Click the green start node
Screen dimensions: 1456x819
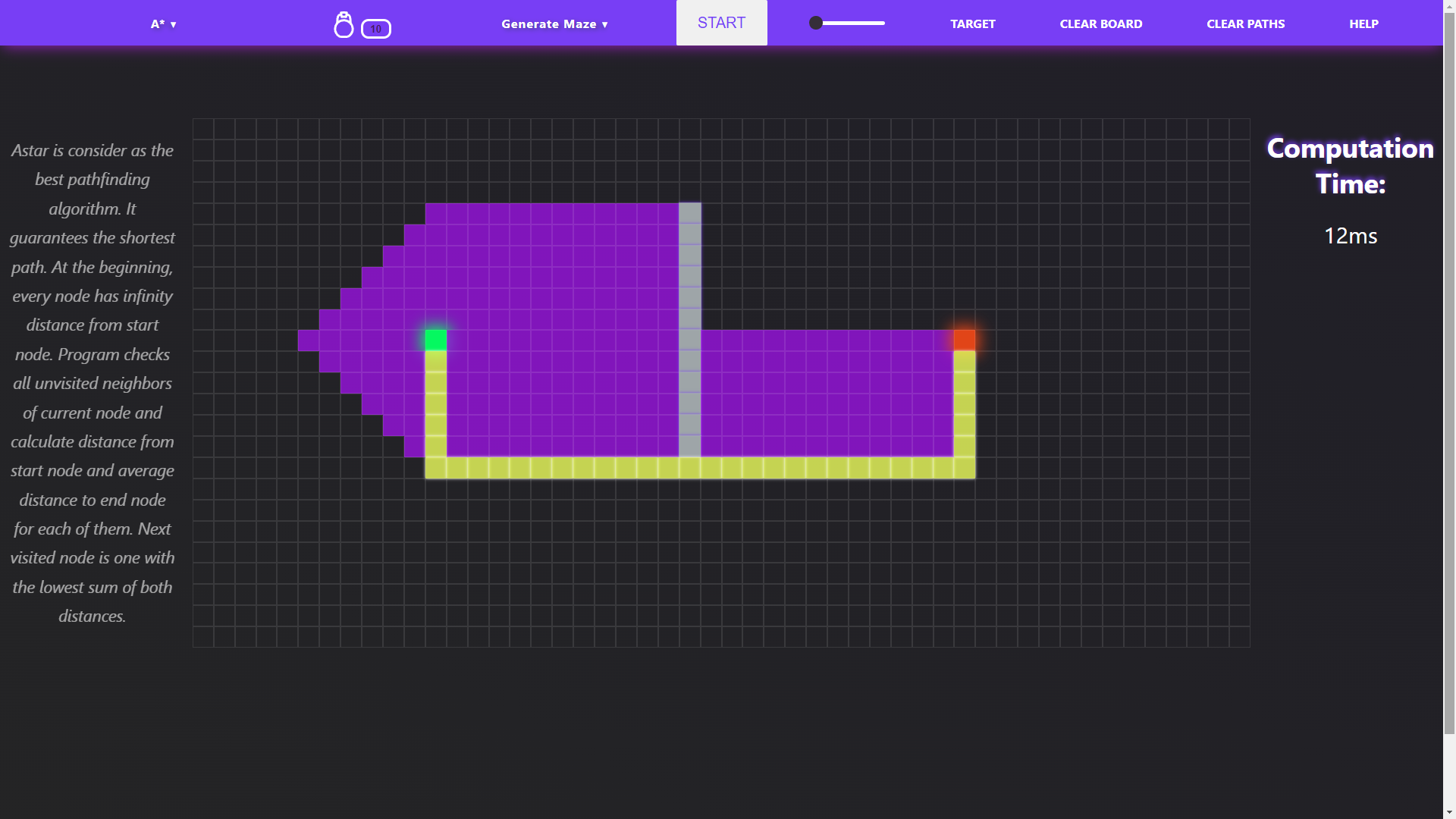pos(435,340)
